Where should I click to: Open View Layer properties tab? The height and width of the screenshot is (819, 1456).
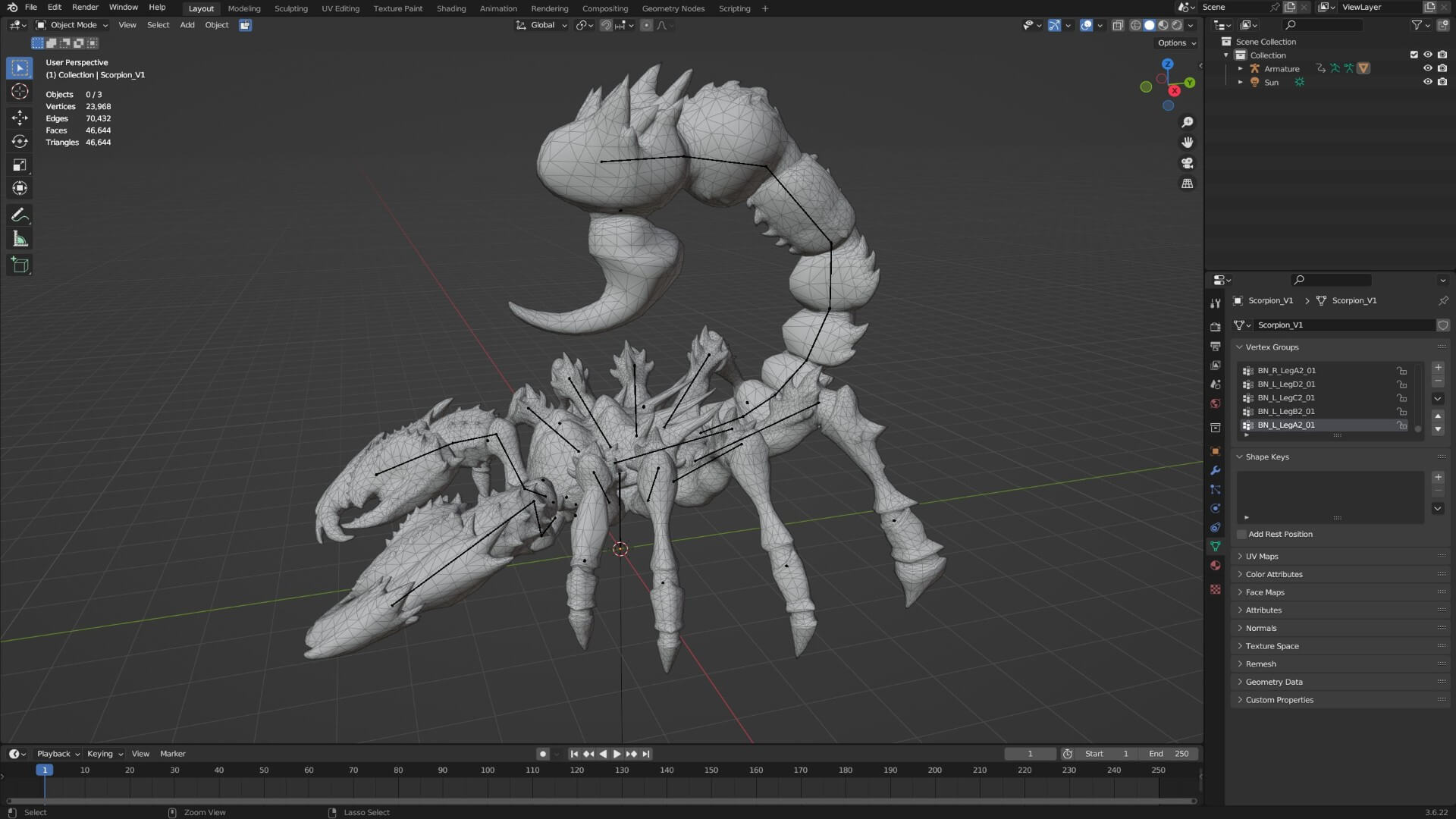pyautogui.click(x=1216, y=366)
